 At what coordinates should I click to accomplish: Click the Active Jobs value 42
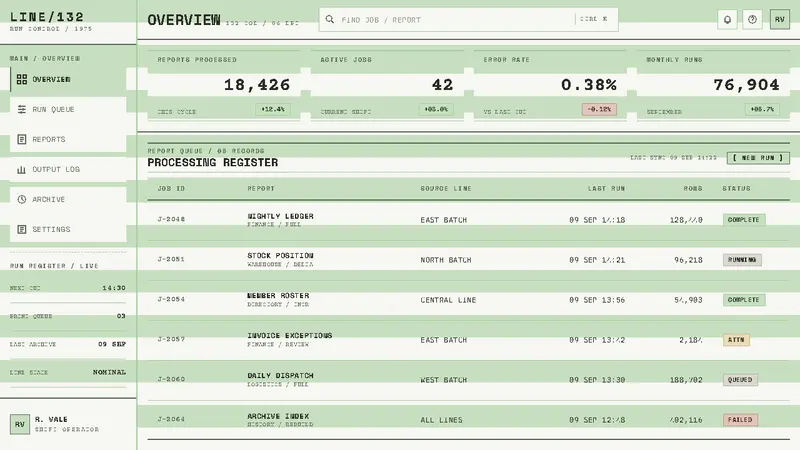(x=442, y=85)
